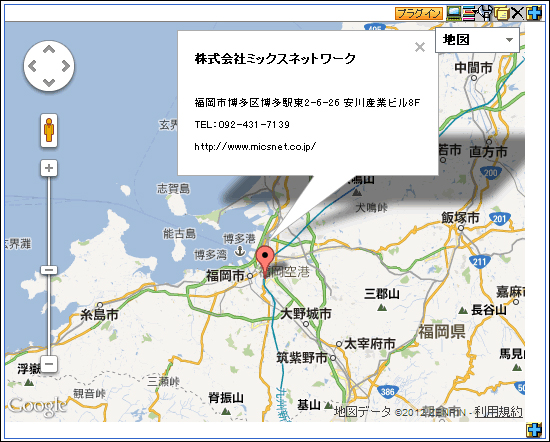Click the 長谷山 mountain label
The width and height of the screenshot is (550, 442).
(489, 310)
